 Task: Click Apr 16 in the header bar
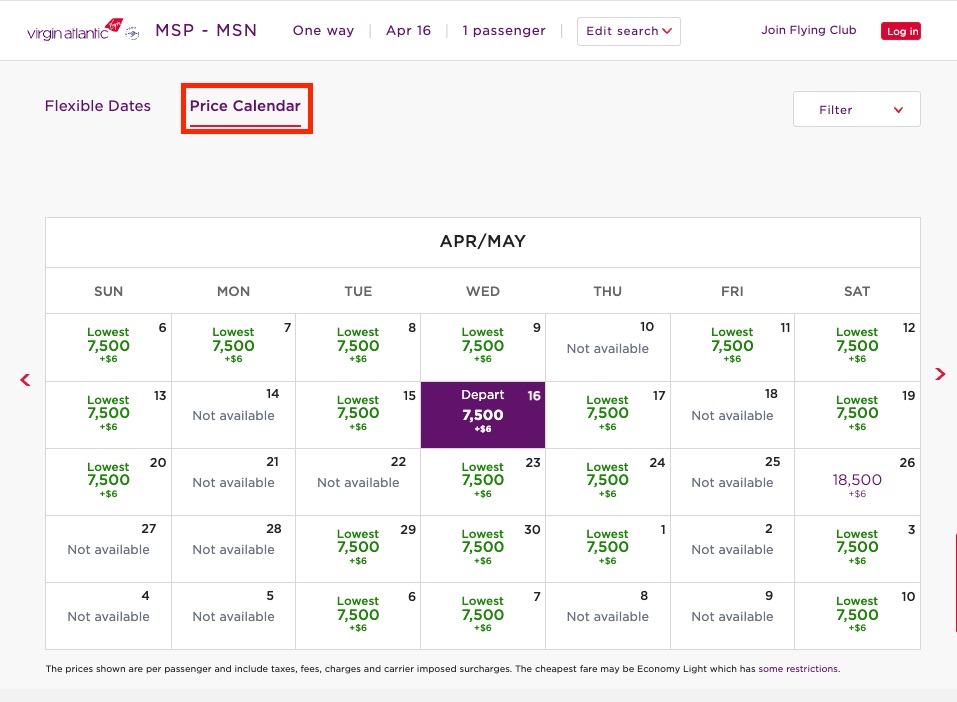tap(408, 31)
